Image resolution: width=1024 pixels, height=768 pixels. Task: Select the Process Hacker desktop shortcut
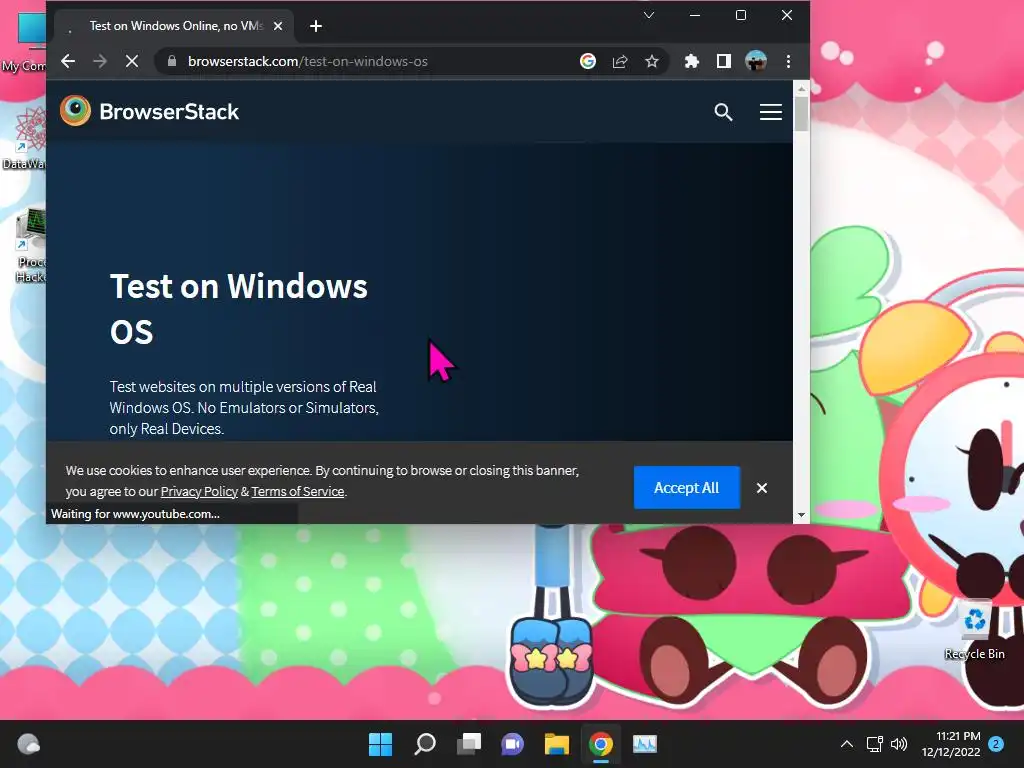(30, 245)
